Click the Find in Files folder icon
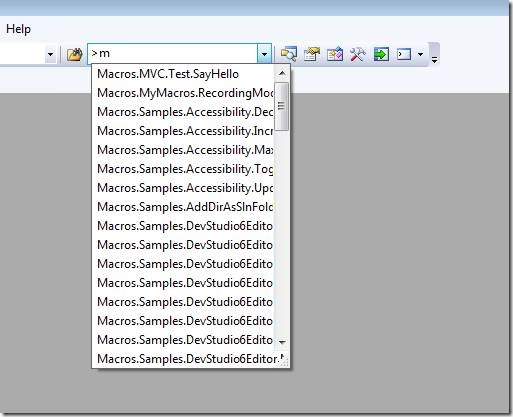The image size is (513, 417). [74, 54]
